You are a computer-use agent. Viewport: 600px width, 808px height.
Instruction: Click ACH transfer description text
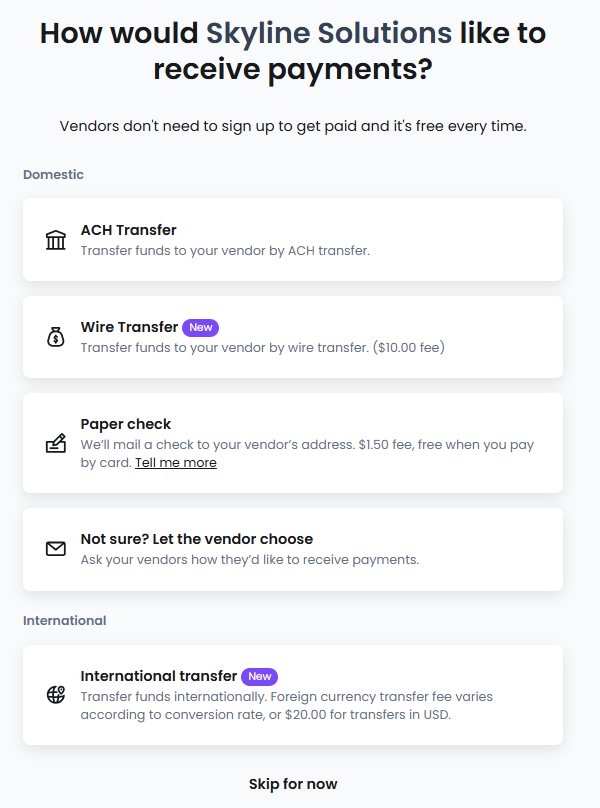(x=225, y=250)
